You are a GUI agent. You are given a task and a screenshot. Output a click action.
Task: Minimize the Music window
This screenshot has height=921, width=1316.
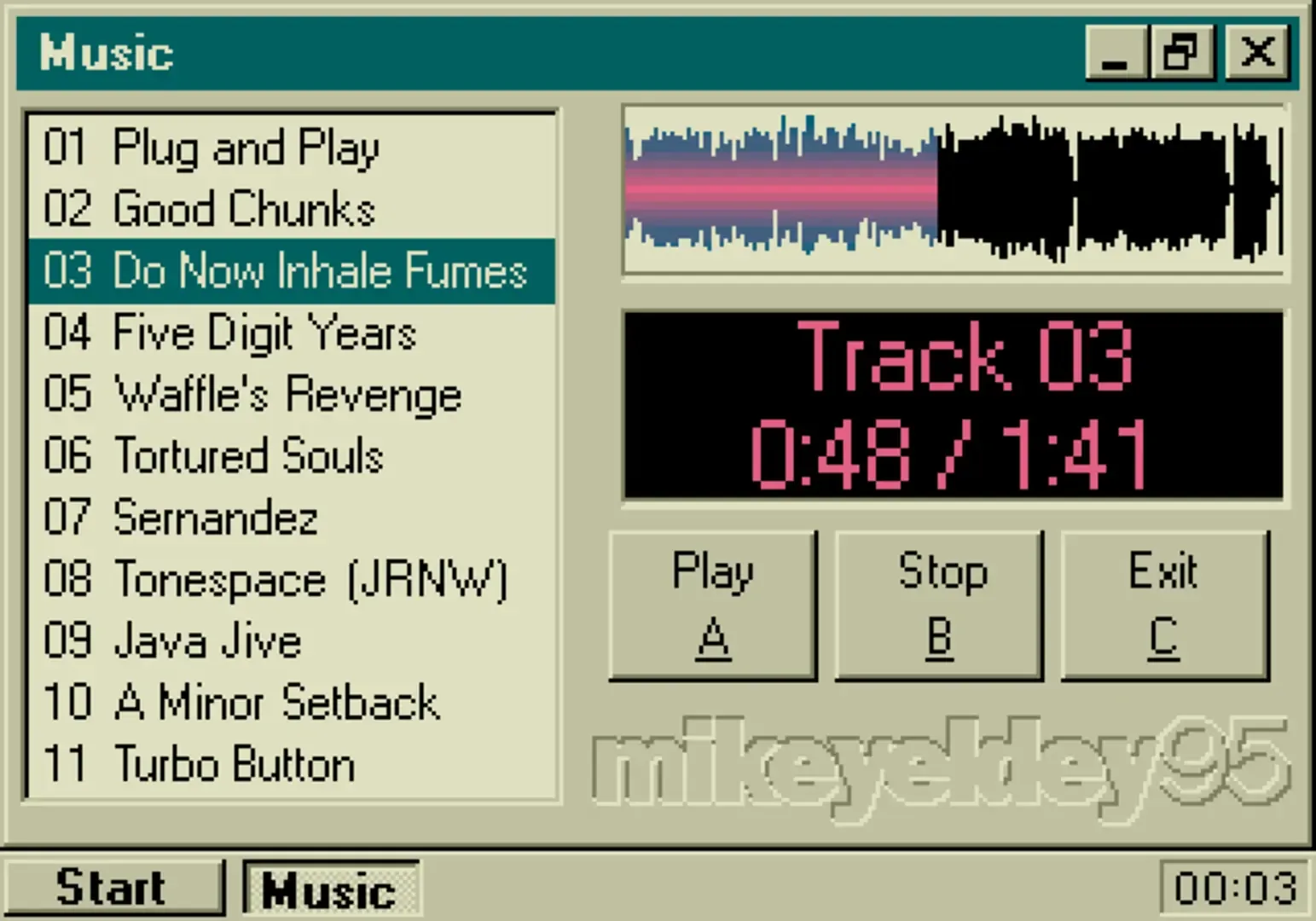(1114, 53)
